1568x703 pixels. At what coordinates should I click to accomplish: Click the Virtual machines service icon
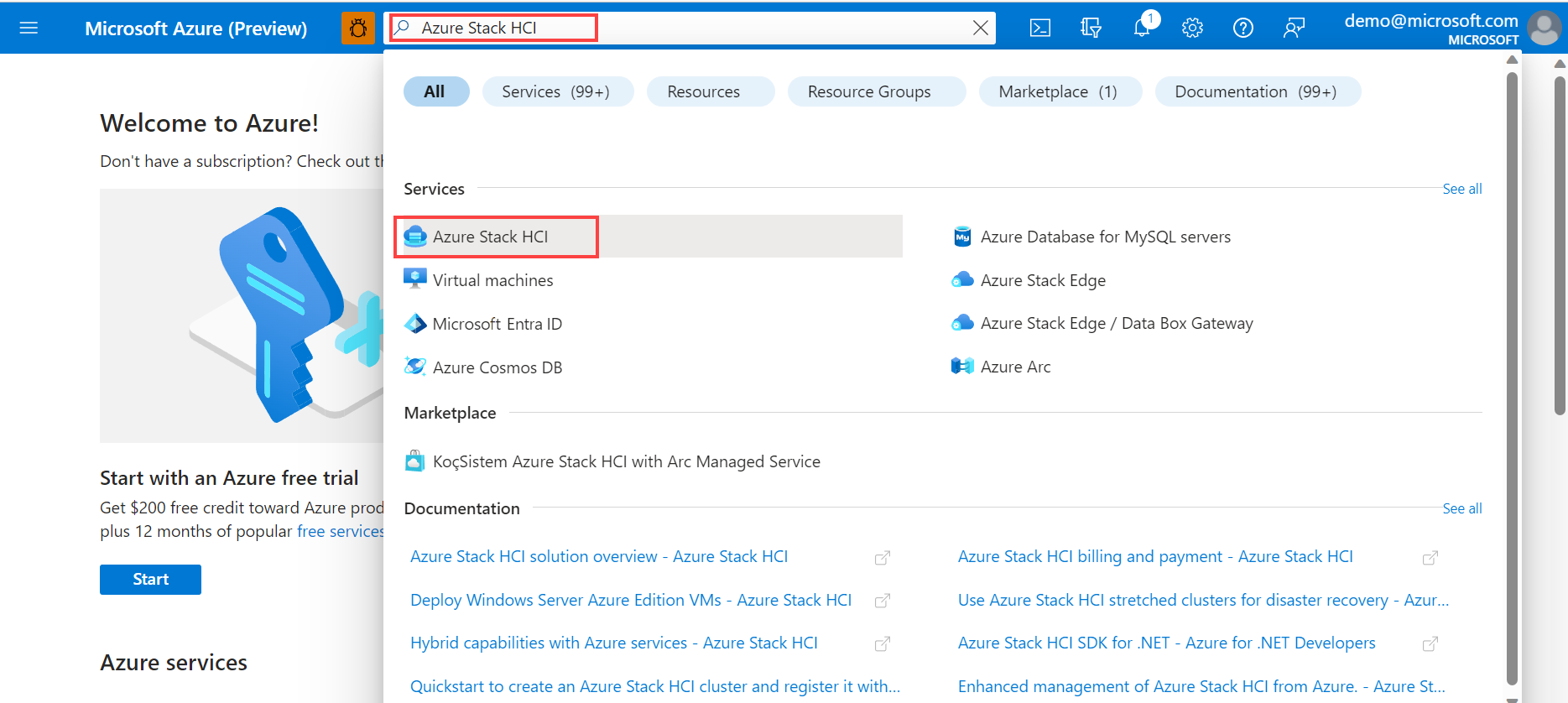click(415, 279)
